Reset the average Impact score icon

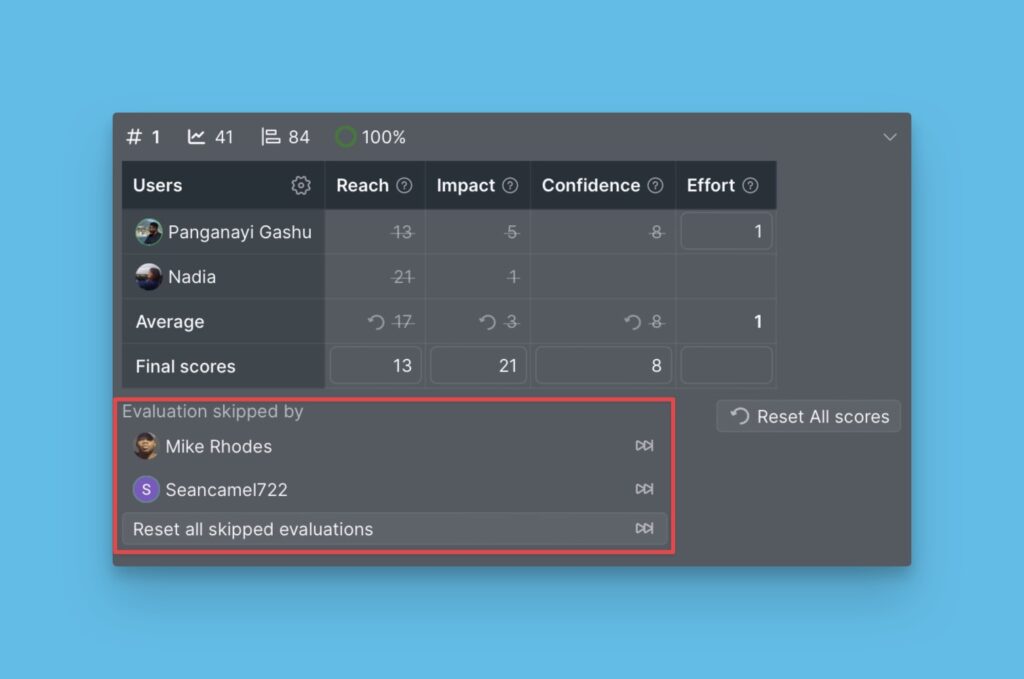click(x=487, y=322)
